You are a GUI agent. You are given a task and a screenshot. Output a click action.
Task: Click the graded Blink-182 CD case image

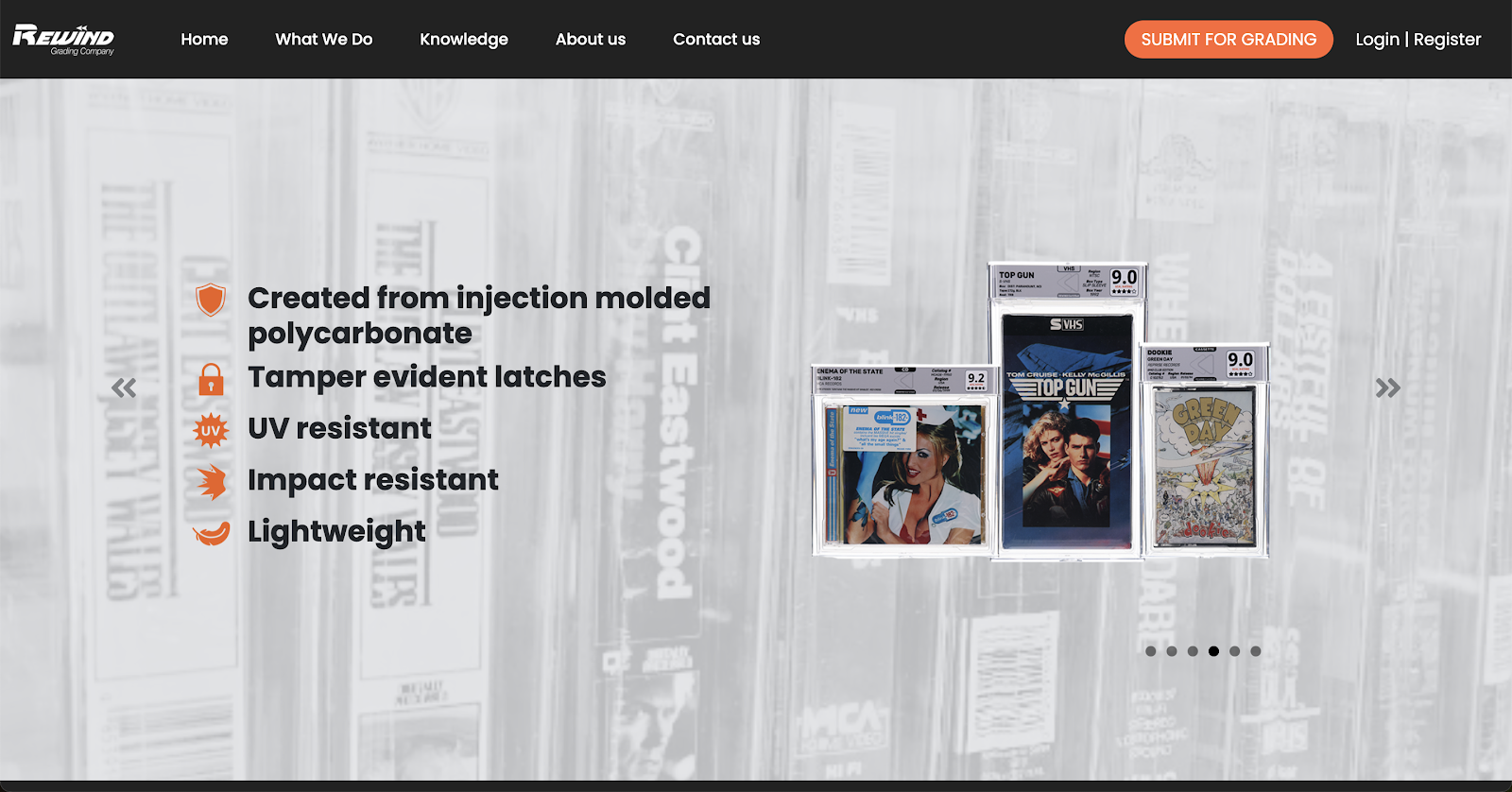pyautogui.click(x=902, y=460)
